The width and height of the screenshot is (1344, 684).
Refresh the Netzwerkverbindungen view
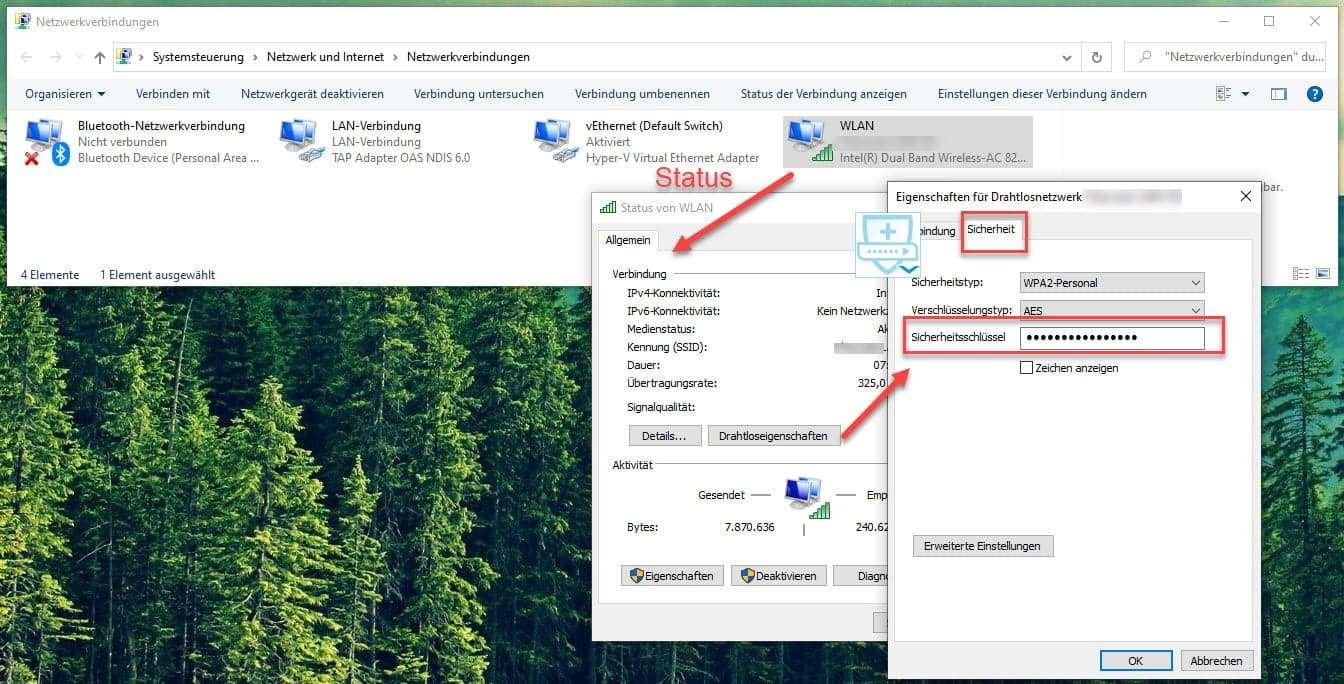(x=1096, y=57)
